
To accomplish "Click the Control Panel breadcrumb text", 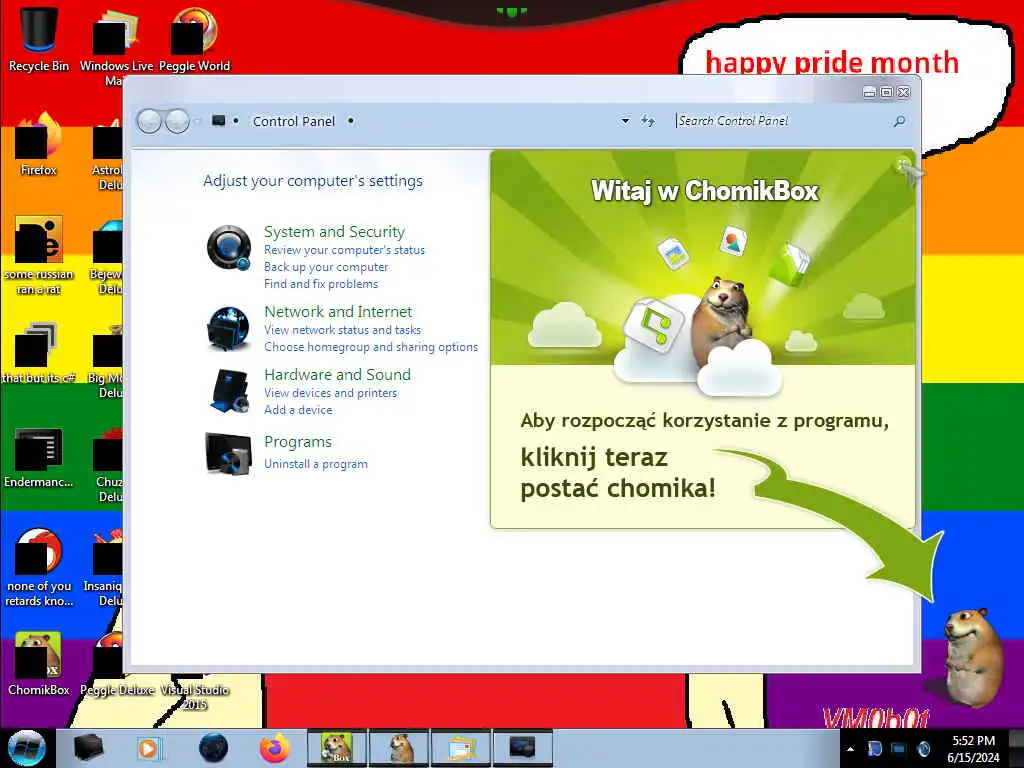I will point(293,121).
